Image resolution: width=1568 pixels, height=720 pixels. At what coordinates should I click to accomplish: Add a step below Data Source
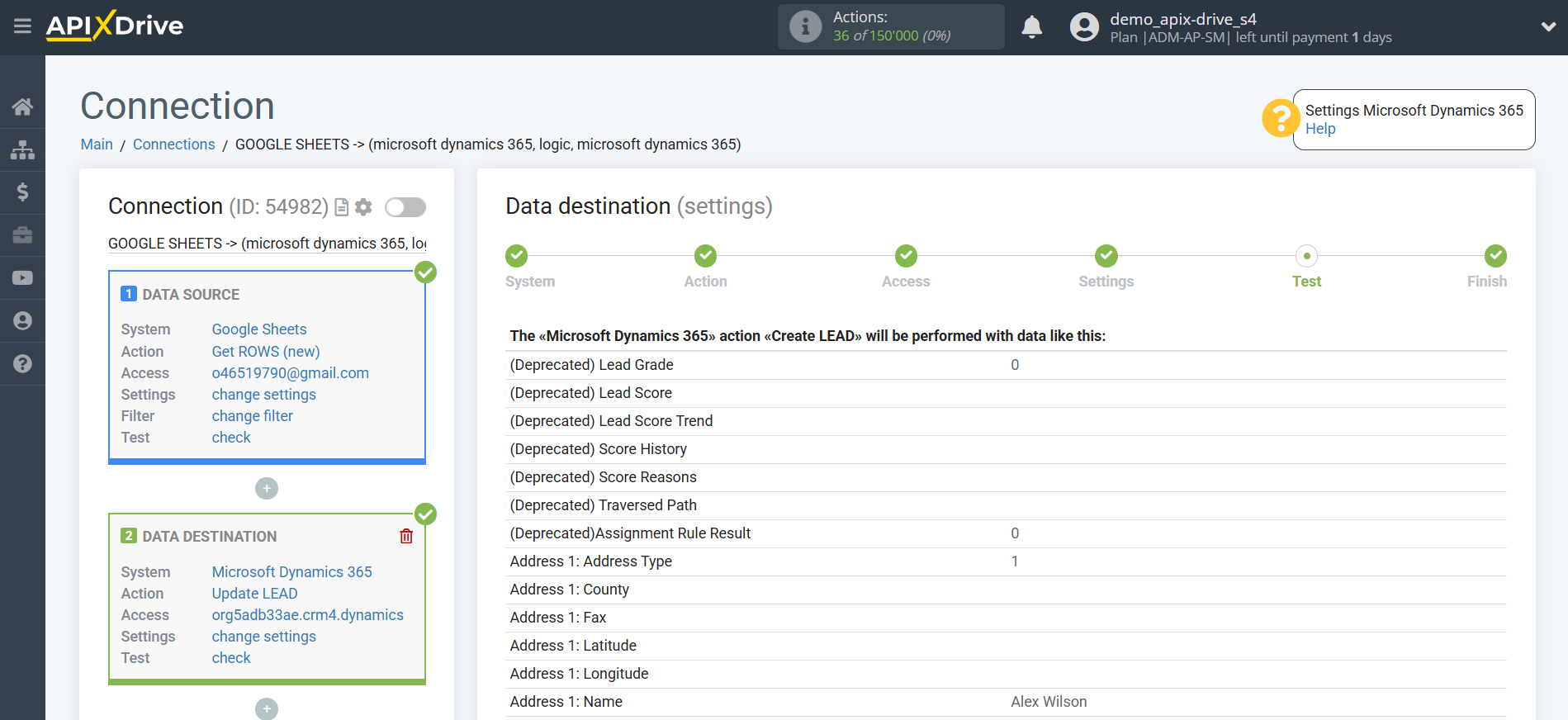tap(267, 489)
